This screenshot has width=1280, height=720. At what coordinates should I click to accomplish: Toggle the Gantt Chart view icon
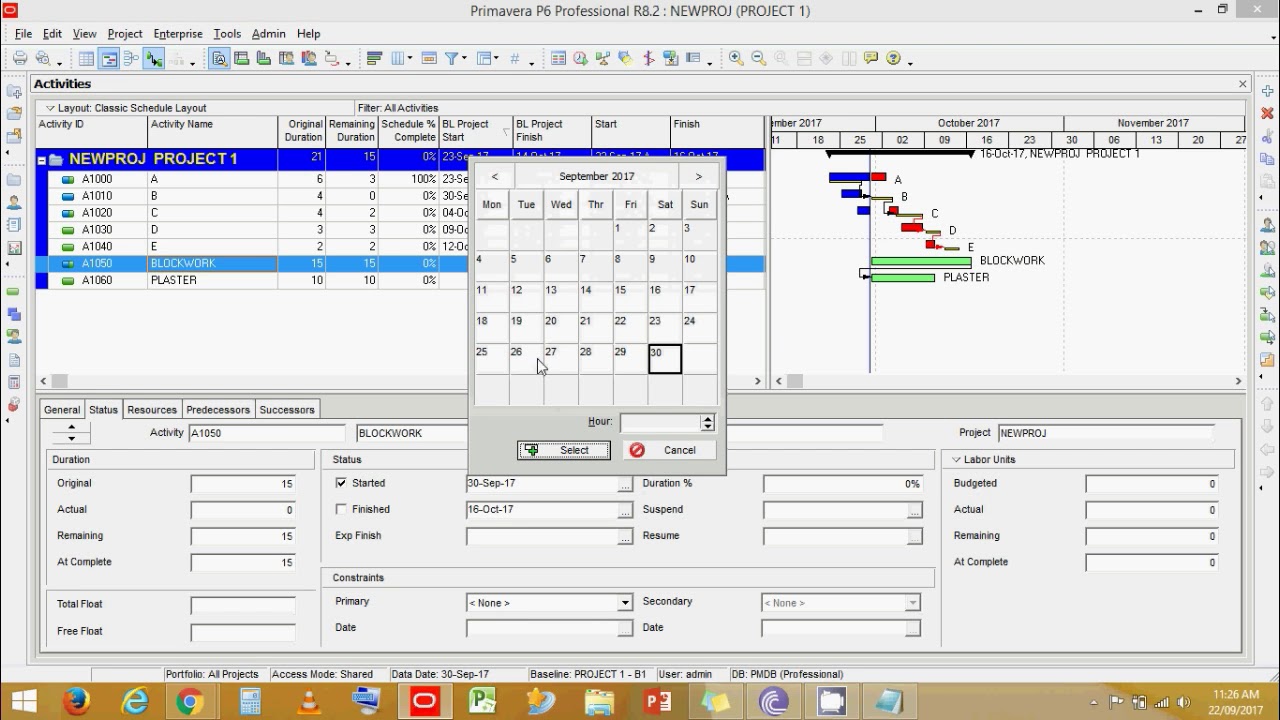click(109, 59)
